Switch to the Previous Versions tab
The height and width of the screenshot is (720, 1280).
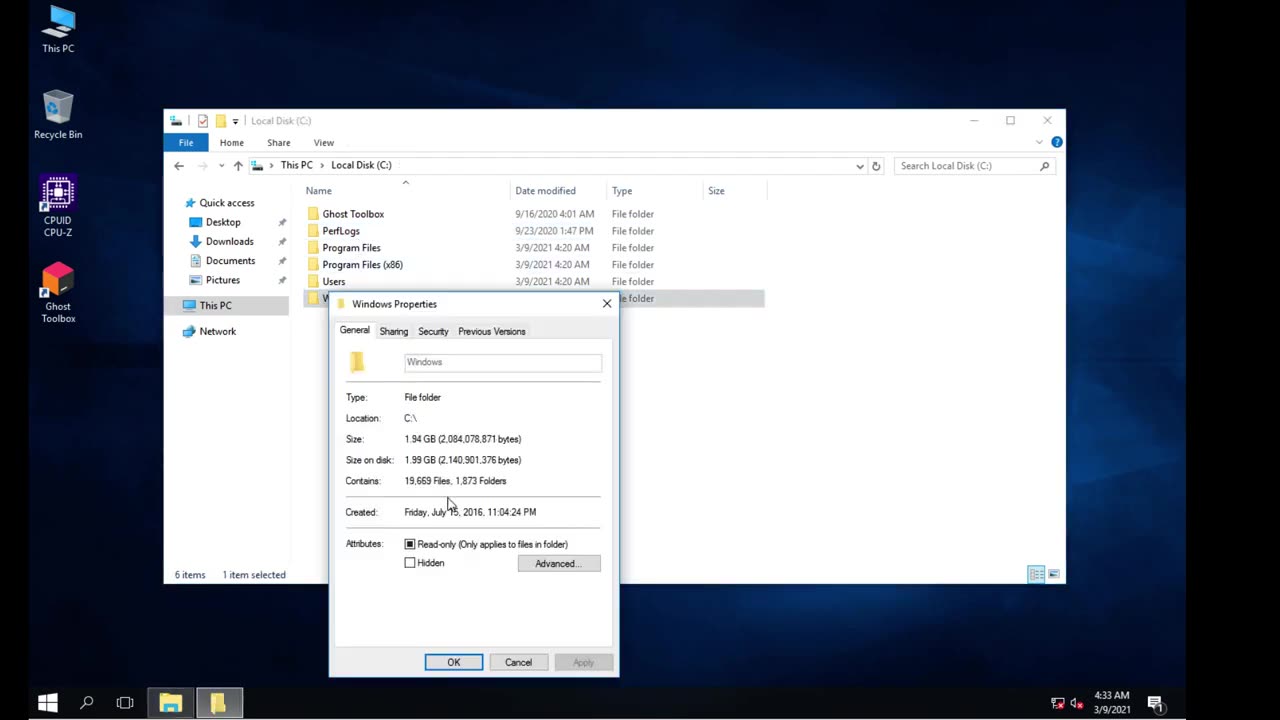[492, 331]
